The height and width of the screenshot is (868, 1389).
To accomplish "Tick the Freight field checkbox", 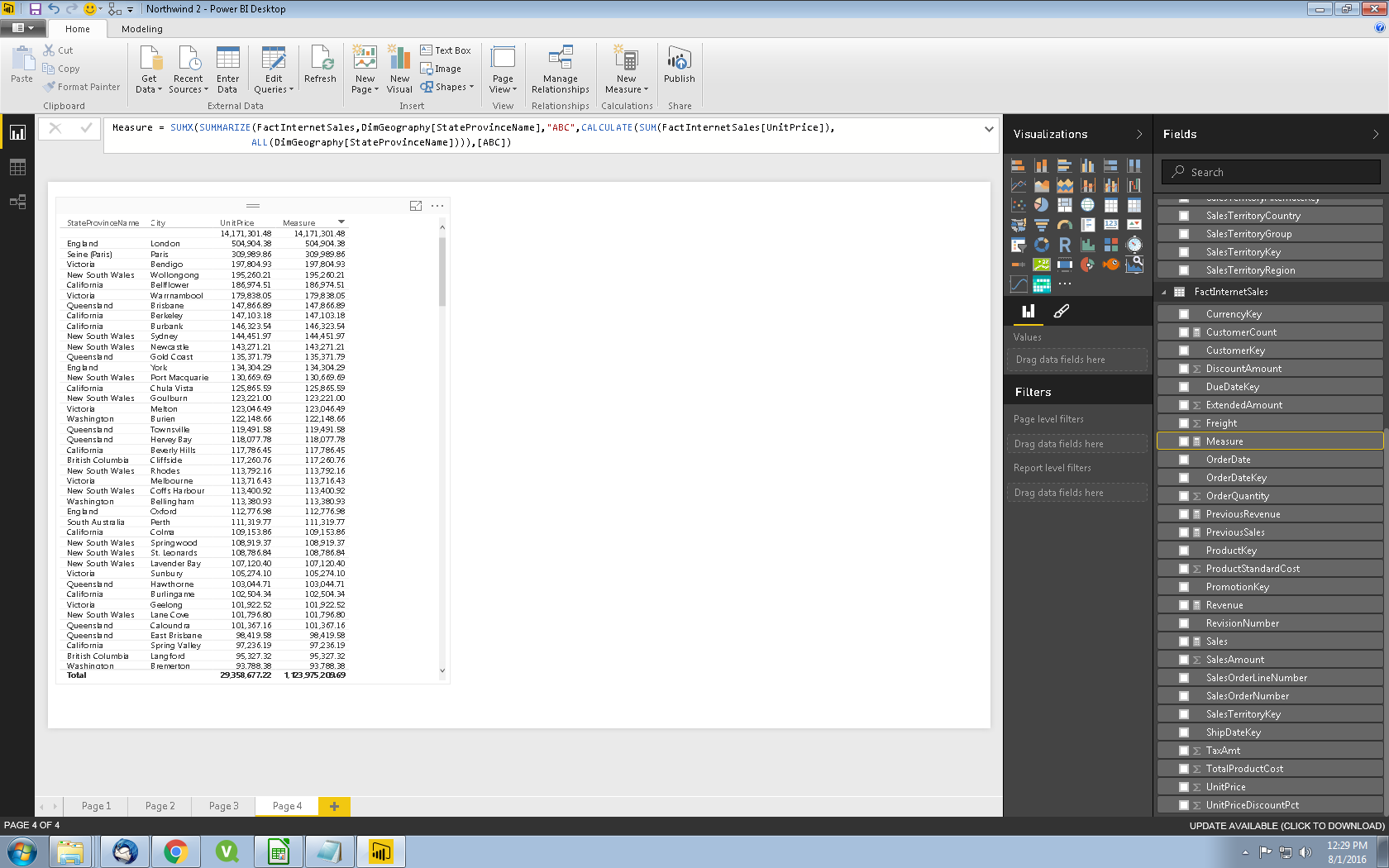I will pos(1184,423).
